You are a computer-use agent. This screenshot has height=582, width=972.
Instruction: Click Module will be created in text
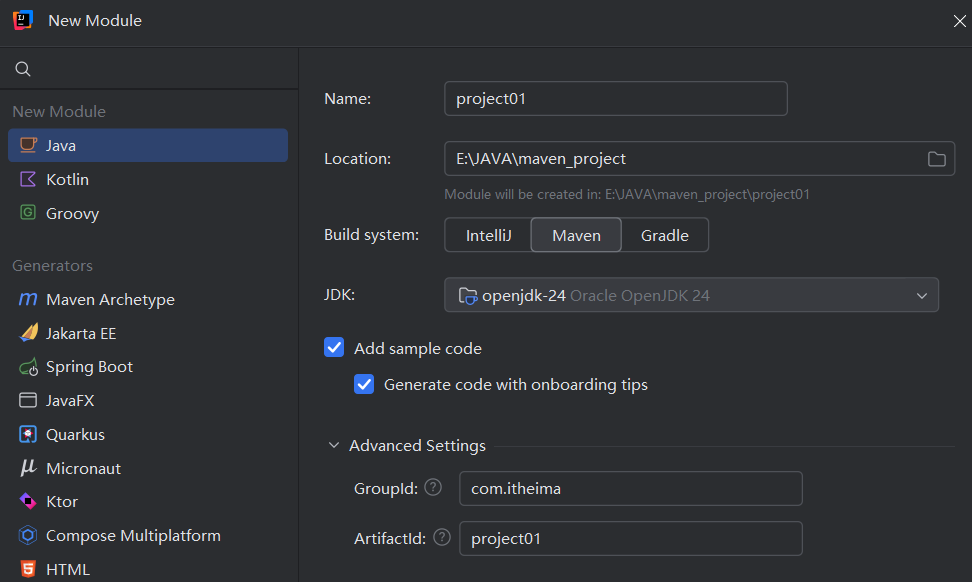[627, 194]
